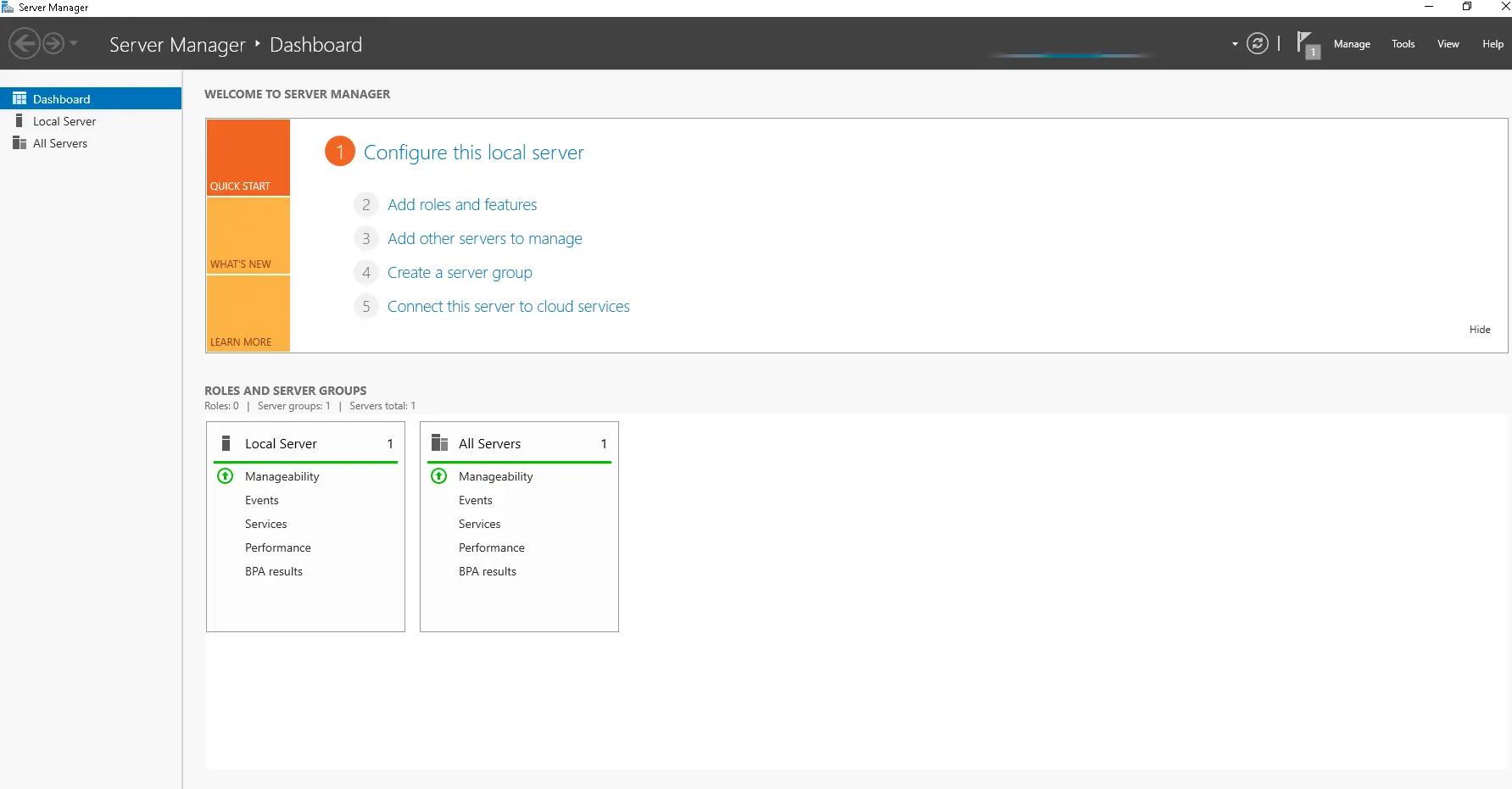The image size is (1512, 789).
Task: Hide the Welcome to Server Manager tile
Action: click(1480, 330)
